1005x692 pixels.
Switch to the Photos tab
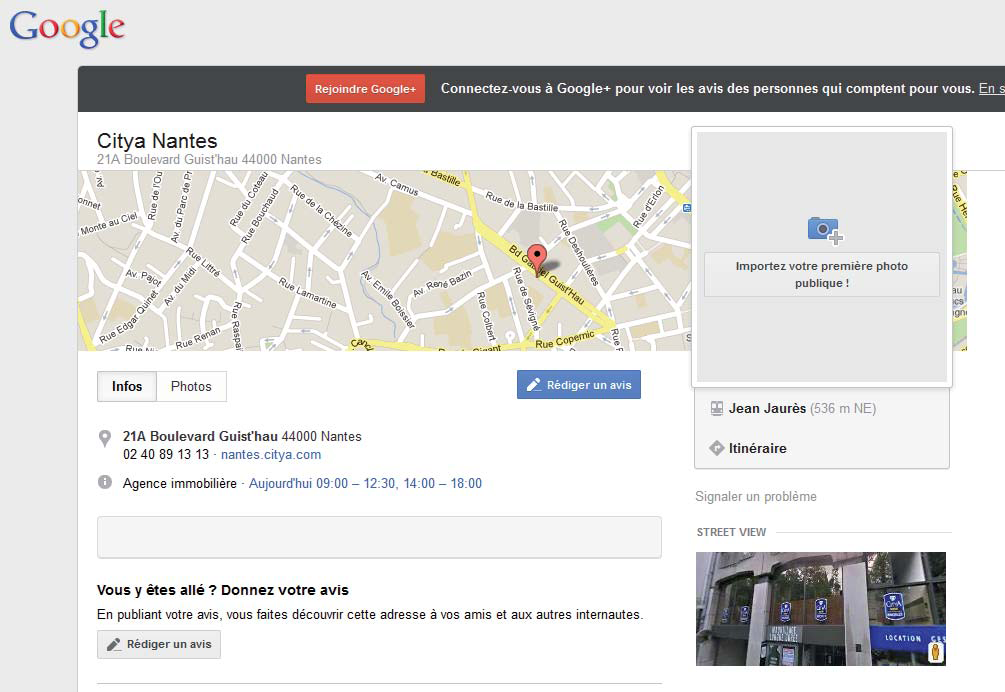click(x=191, y=386)
